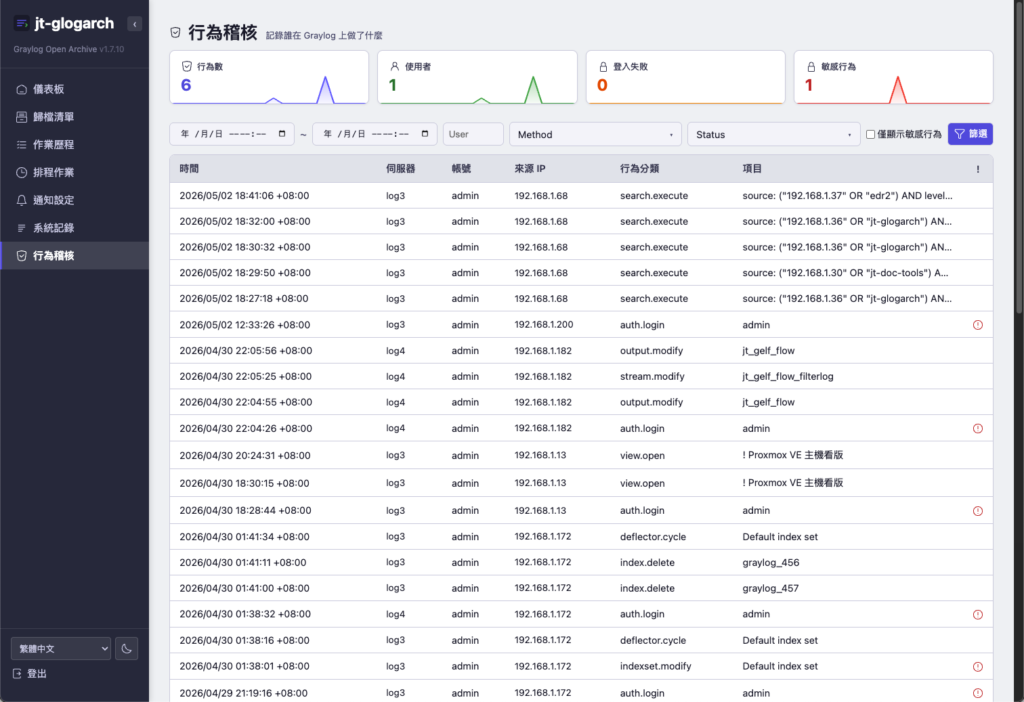1024x702 pixels.
Task: Click the 行為分類 column header
Action: pos(639,168)
